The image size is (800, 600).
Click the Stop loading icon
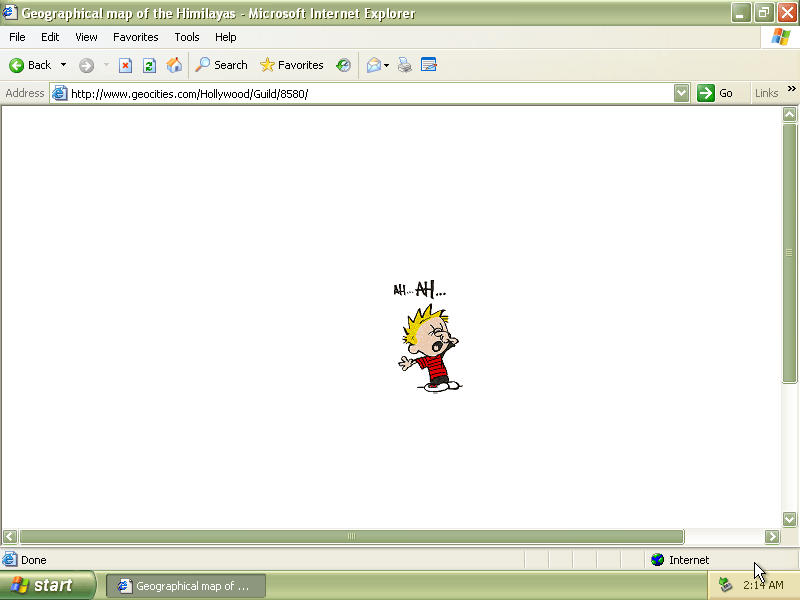pos(125,65)
